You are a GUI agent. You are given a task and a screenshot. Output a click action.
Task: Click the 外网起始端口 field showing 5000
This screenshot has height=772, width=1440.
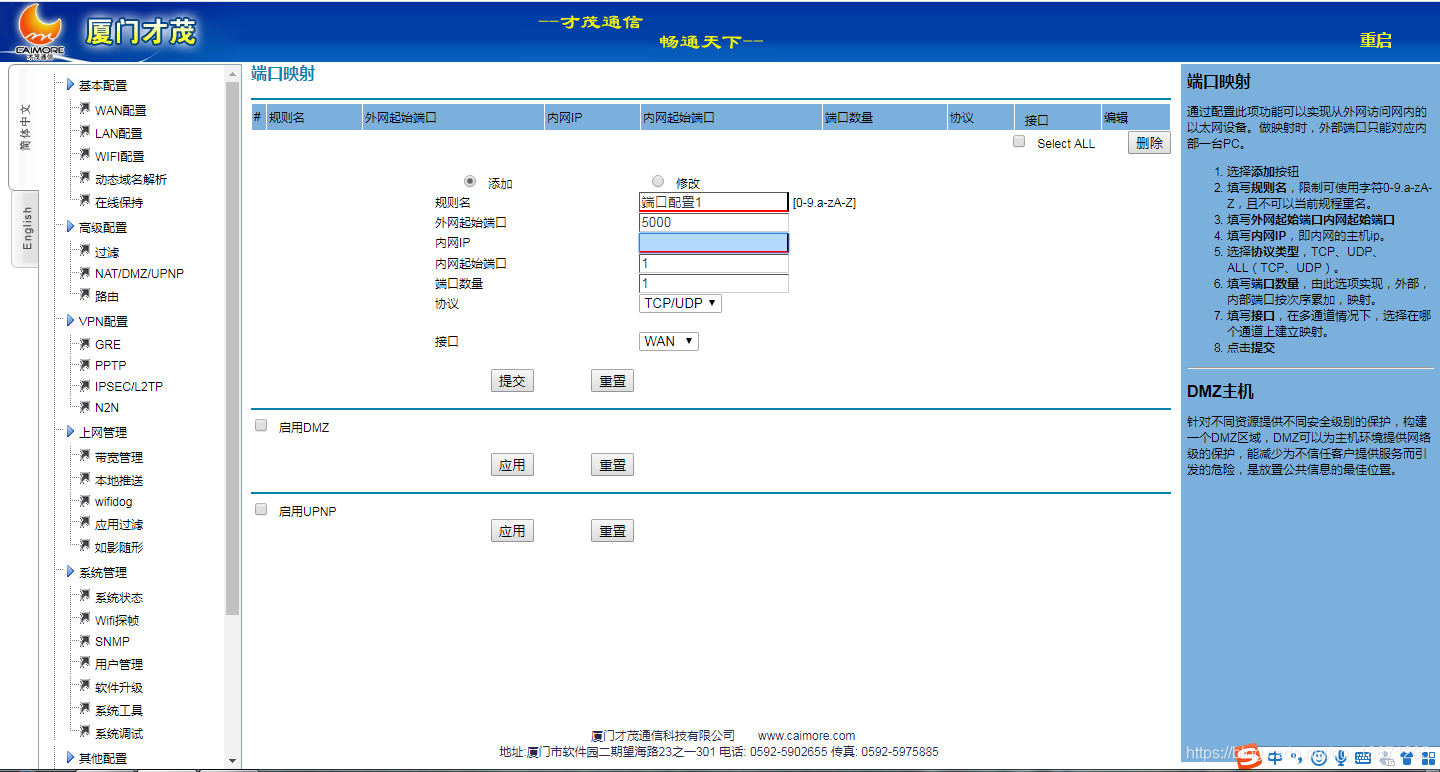coord(713,222)
